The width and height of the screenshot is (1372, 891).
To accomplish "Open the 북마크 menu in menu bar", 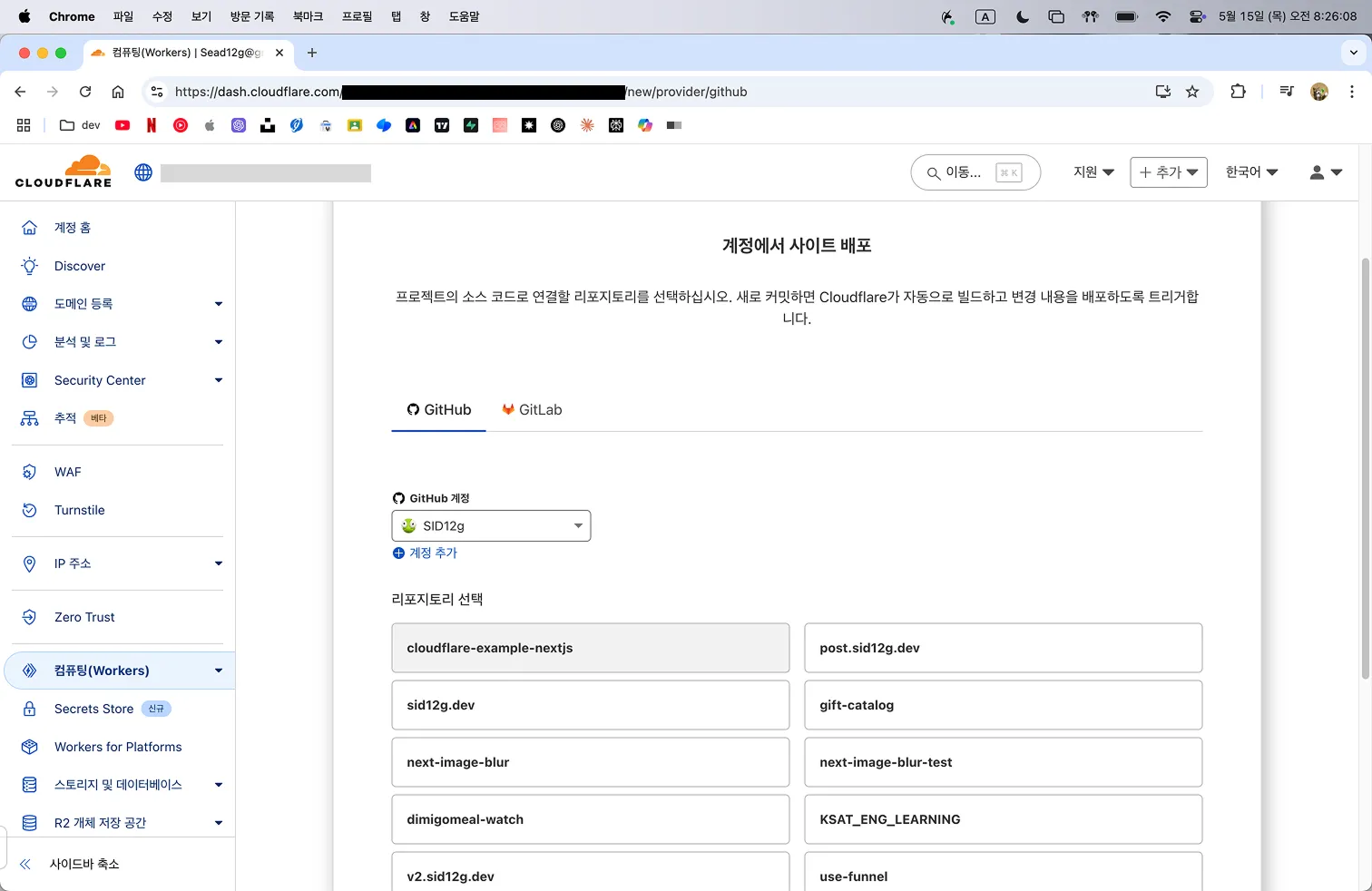I will tap(308, 16).
